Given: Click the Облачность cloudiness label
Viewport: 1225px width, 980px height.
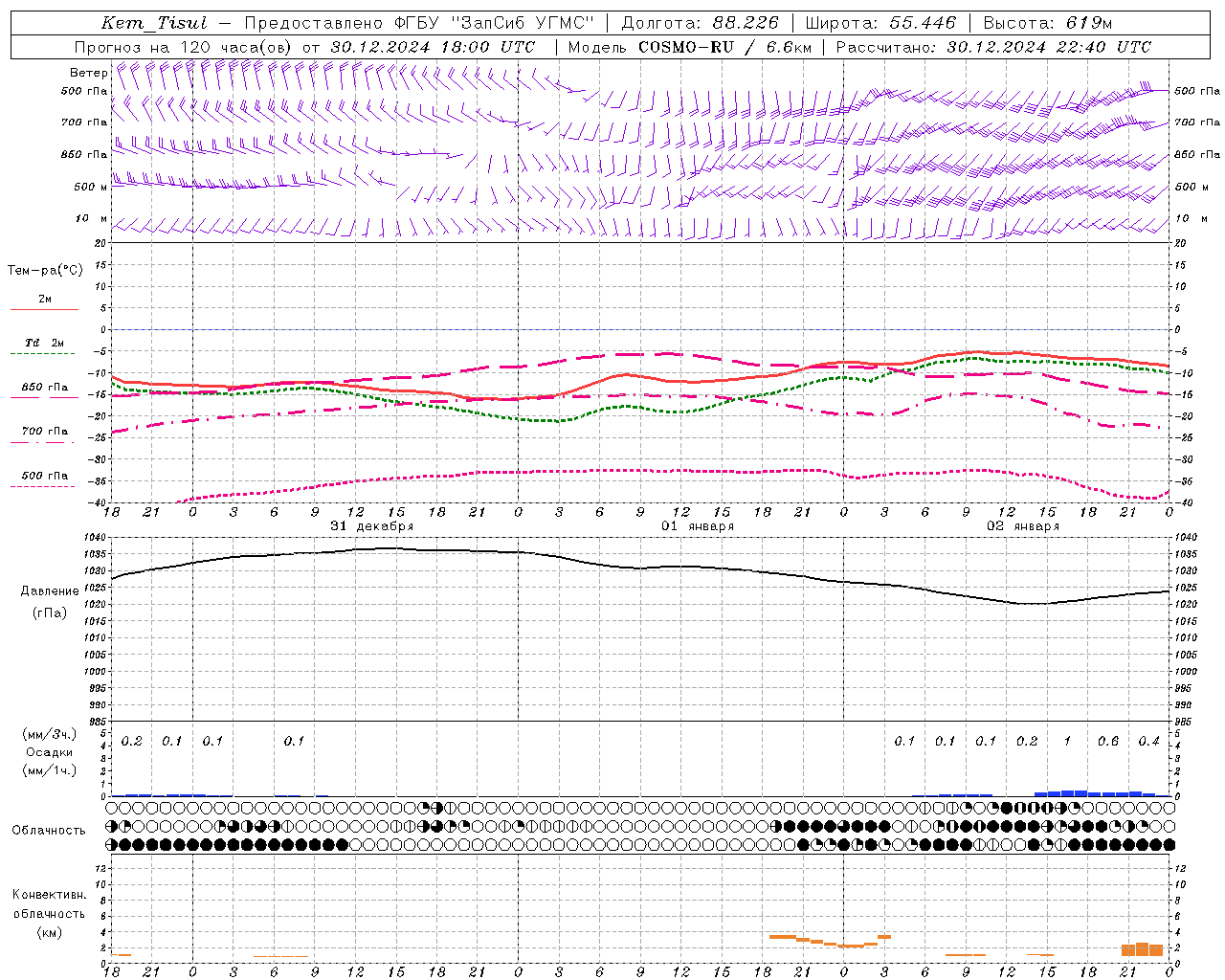Looking at the screenshot, I should 49,831.
